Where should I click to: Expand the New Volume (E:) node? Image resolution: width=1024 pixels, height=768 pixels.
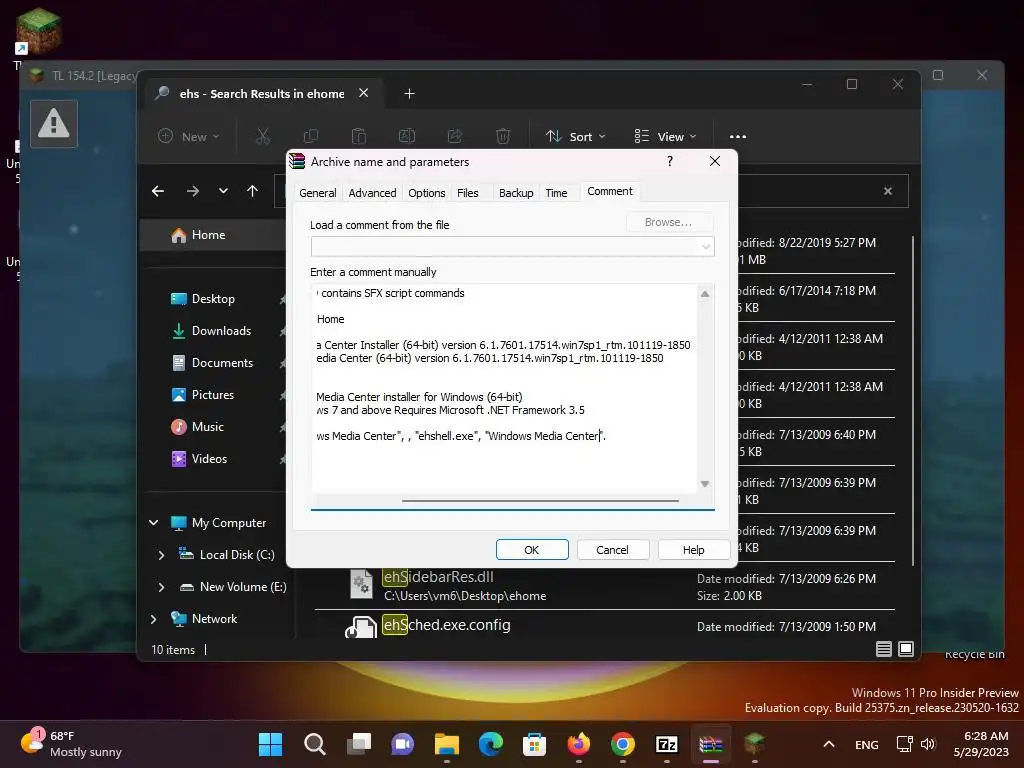[x=161, y=587]
